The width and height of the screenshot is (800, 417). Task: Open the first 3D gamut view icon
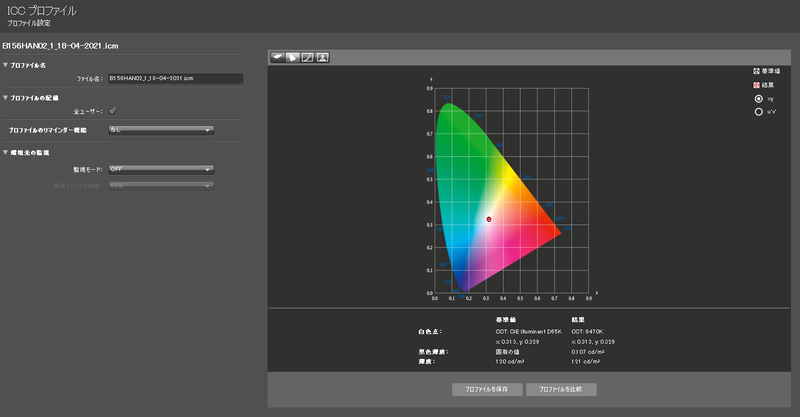(278, 57)
